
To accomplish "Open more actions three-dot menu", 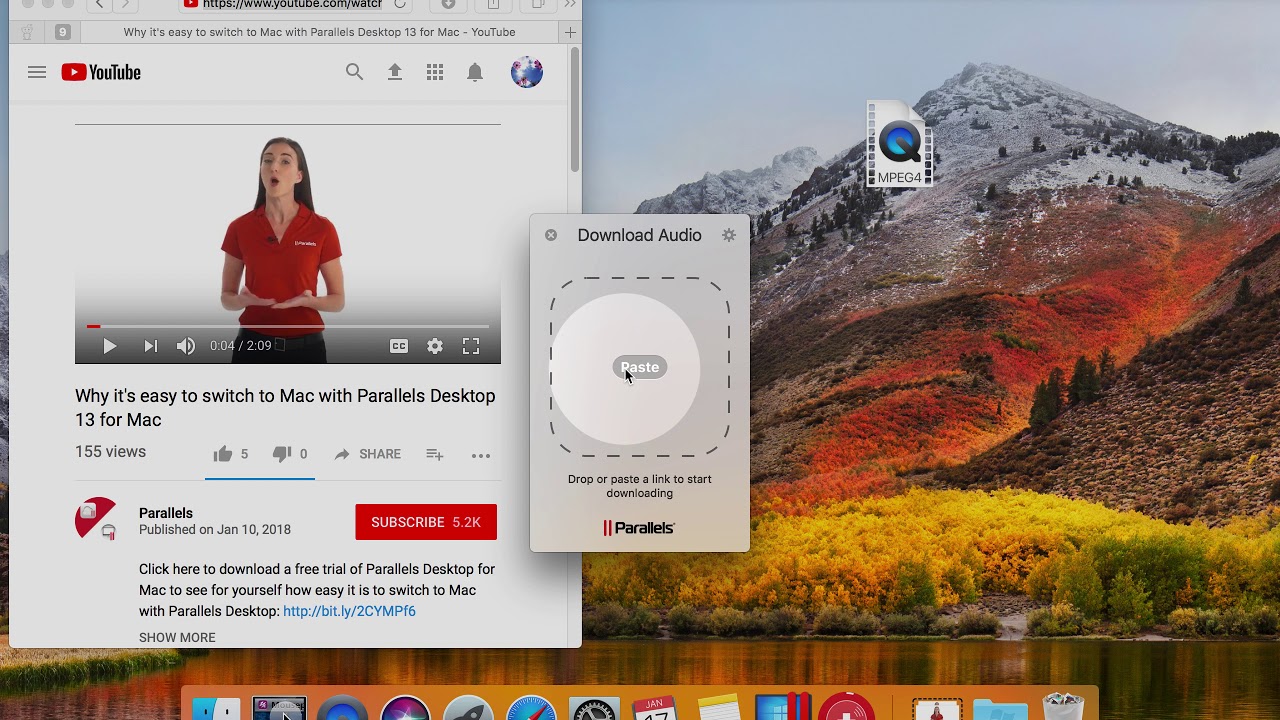I will [x=481, y=455].
